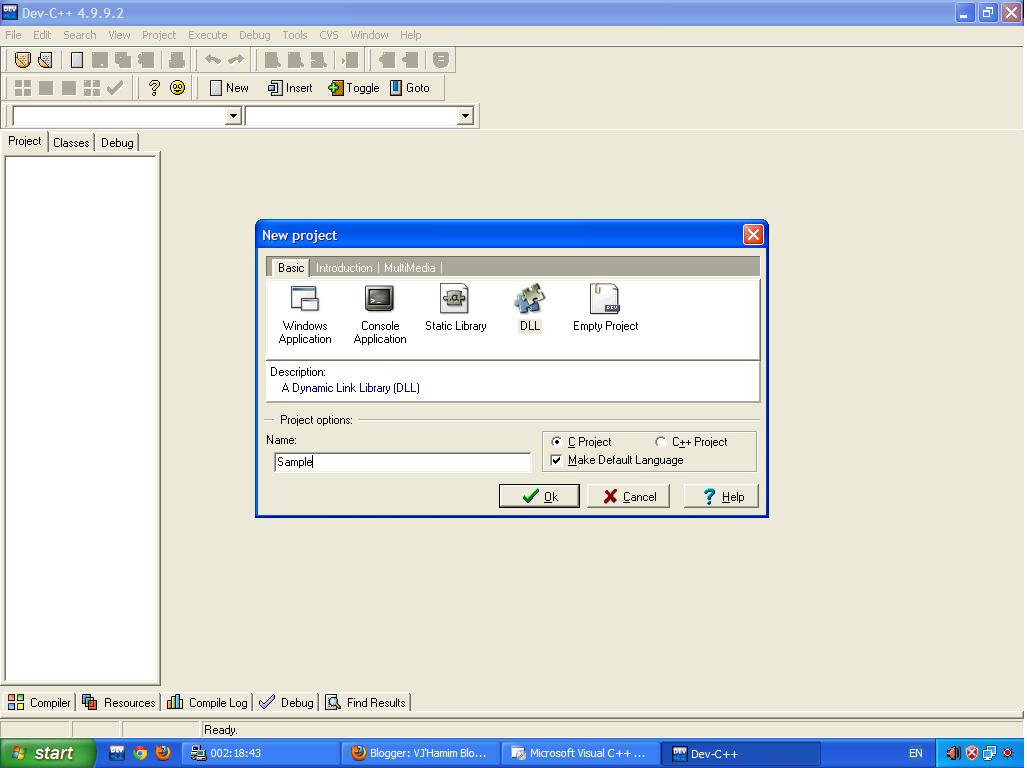This screenshot has width=1027, height=768.
Task: Close the New project dialog
Action: [x=753, y=234]
